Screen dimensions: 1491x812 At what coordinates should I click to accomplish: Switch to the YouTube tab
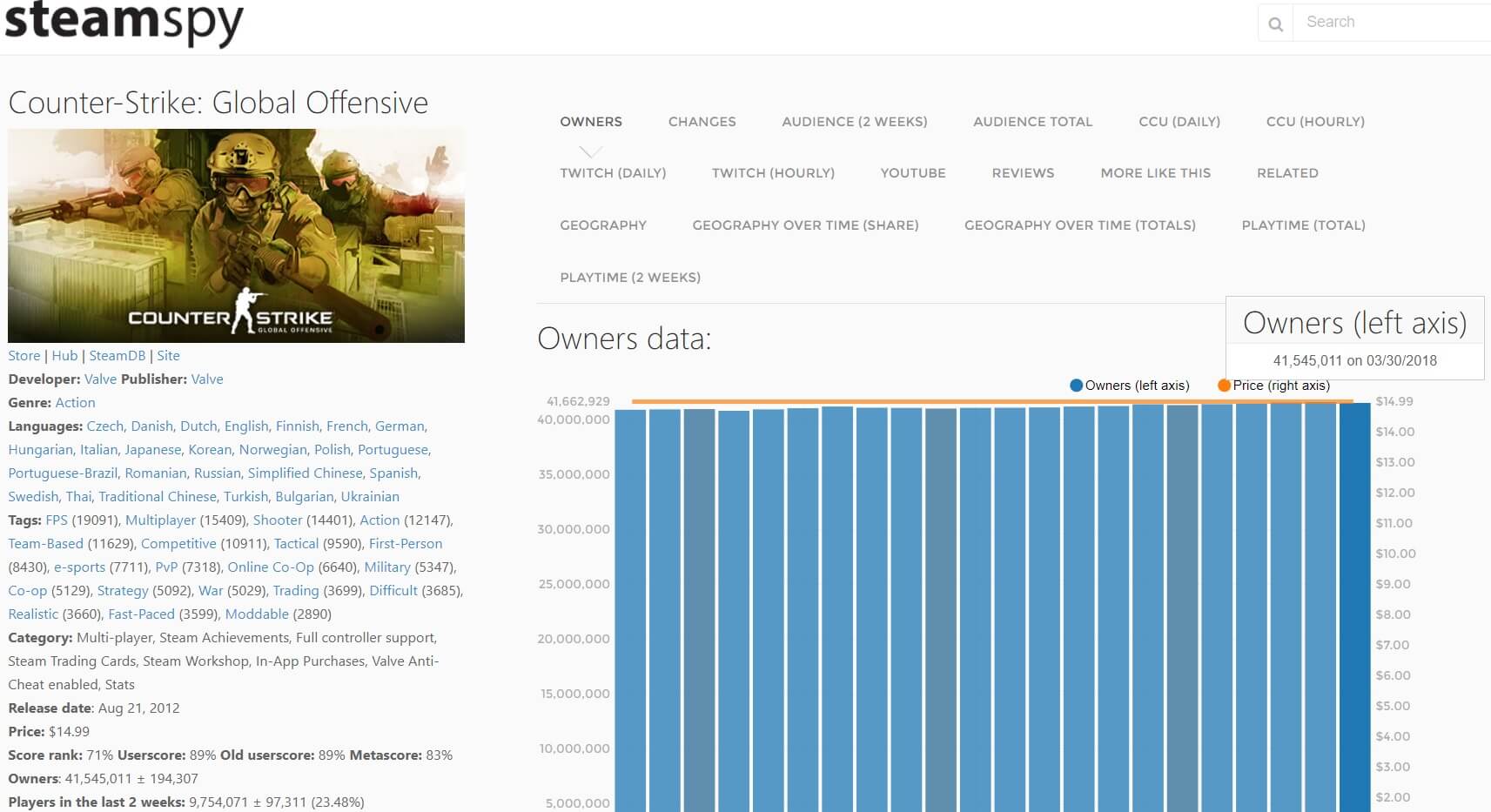(x=912, y=173)
